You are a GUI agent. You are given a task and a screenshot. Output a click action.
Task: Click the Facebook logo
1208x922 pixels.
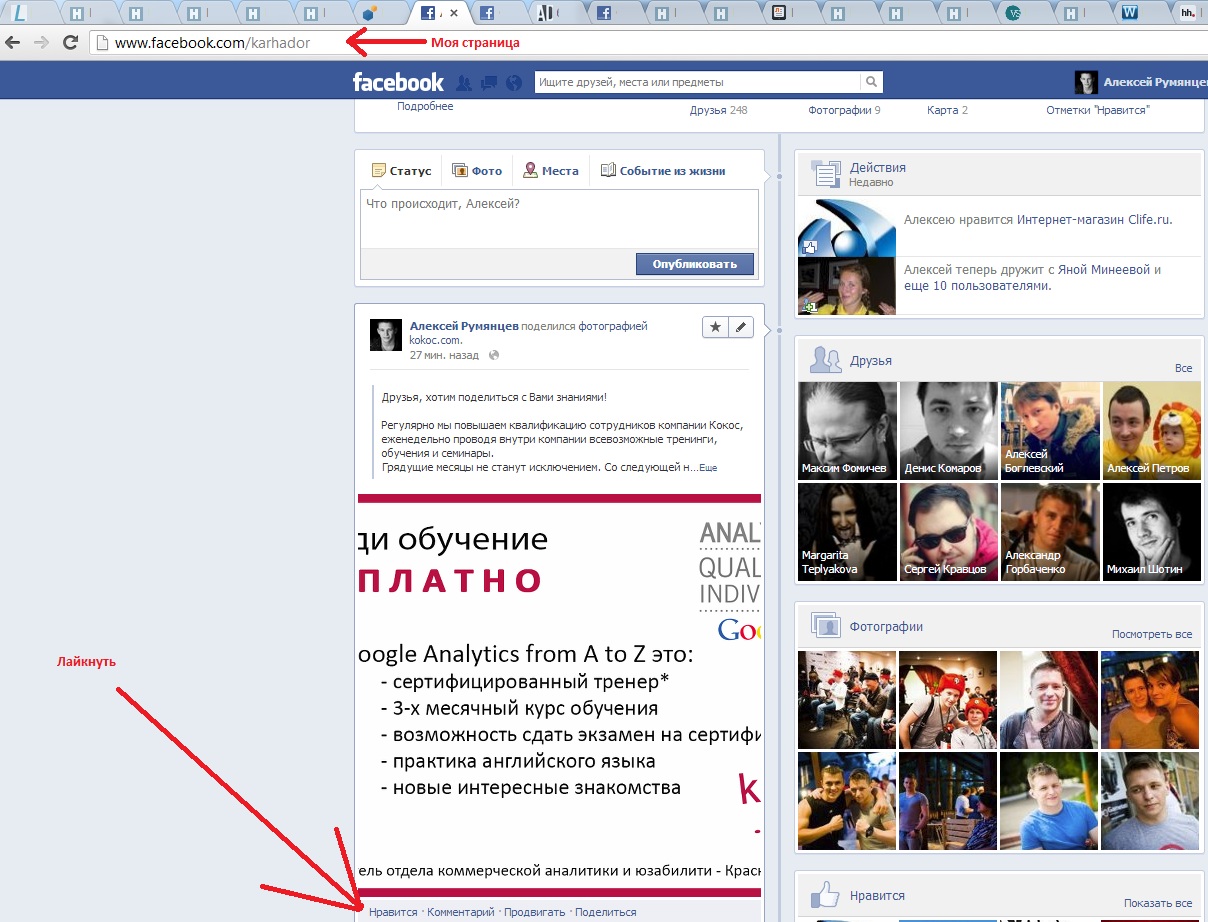coord(398,82)
